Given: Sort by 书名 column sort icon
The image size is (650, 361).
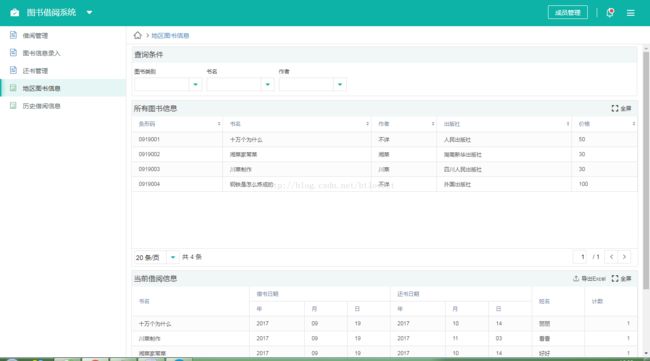Looking at the screenshot, I should [x=367, y=124].
